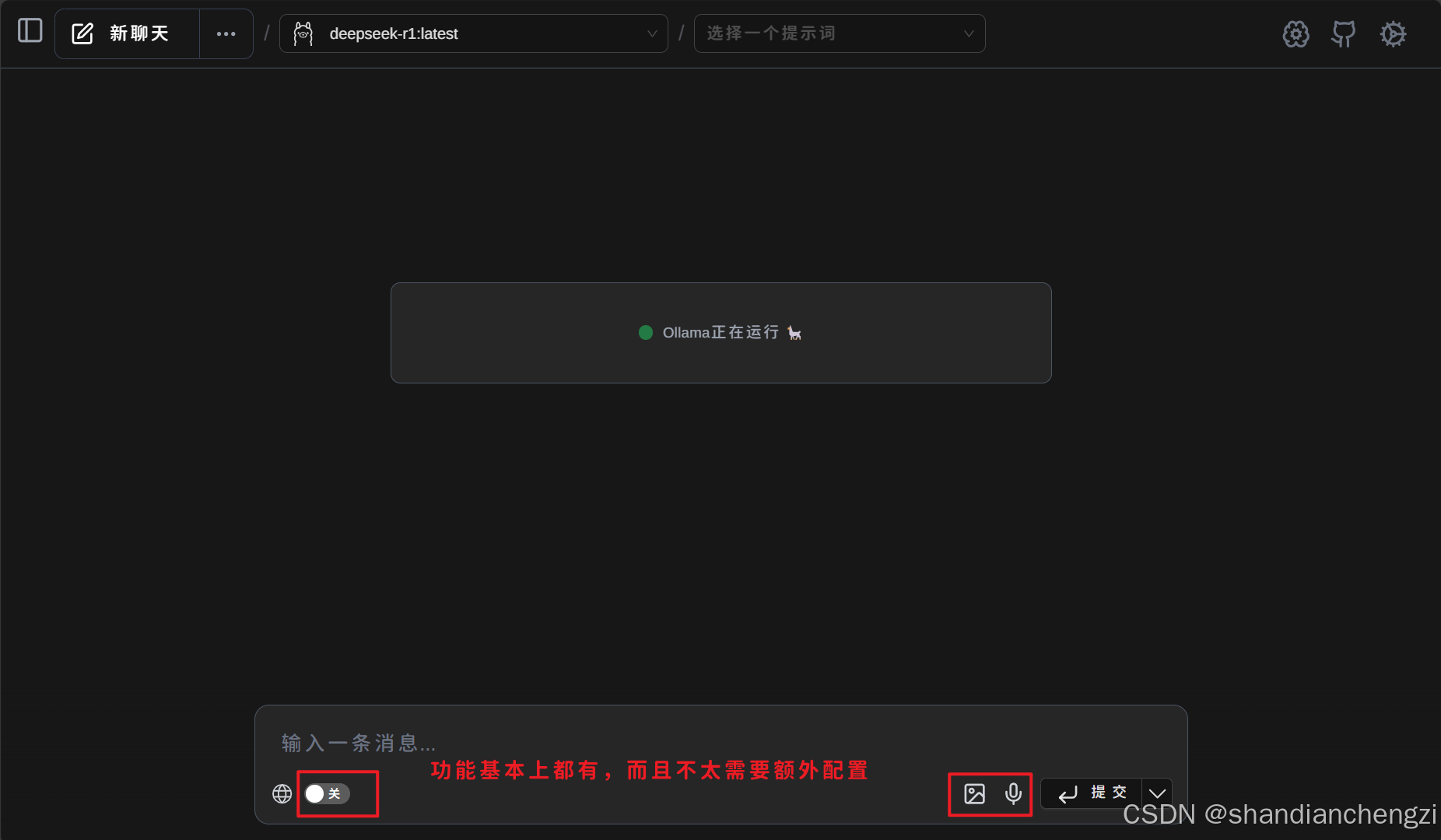Open the 选择一个提示词 prompt dropdown

pyautogui.click(x=840, y=33)
